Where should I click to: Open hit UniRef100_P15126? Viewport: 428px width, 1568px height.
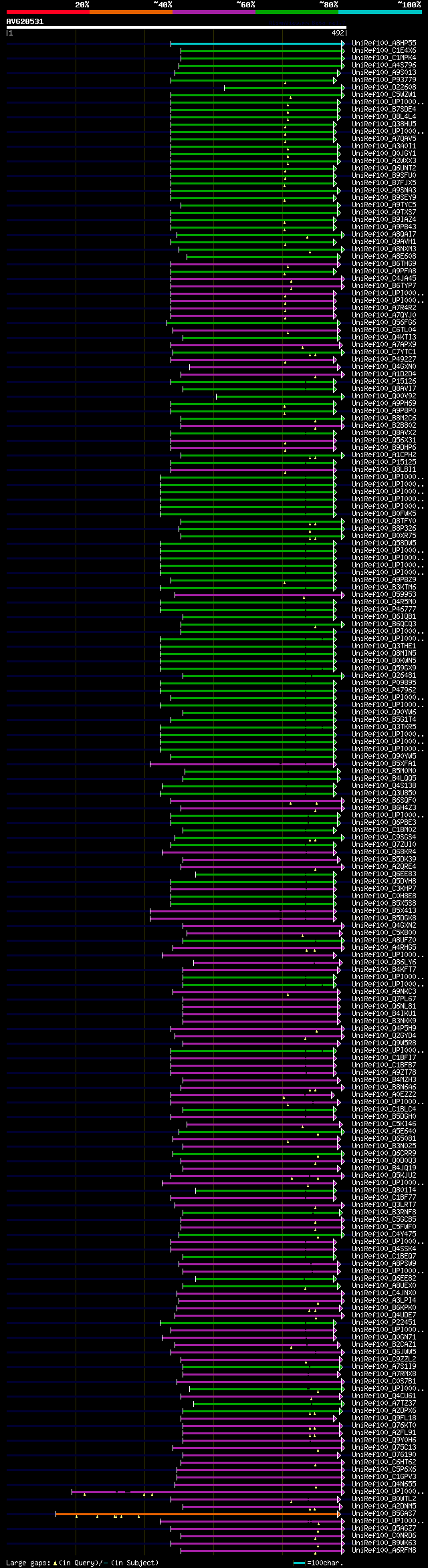pyautogui.click(x=384, y=382)
